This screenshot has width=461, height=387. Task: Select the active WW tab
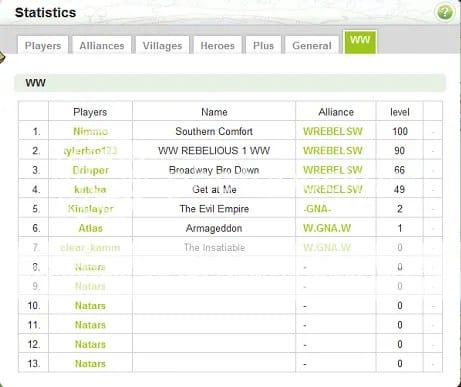pyautogui.click(x=360, y=42)
